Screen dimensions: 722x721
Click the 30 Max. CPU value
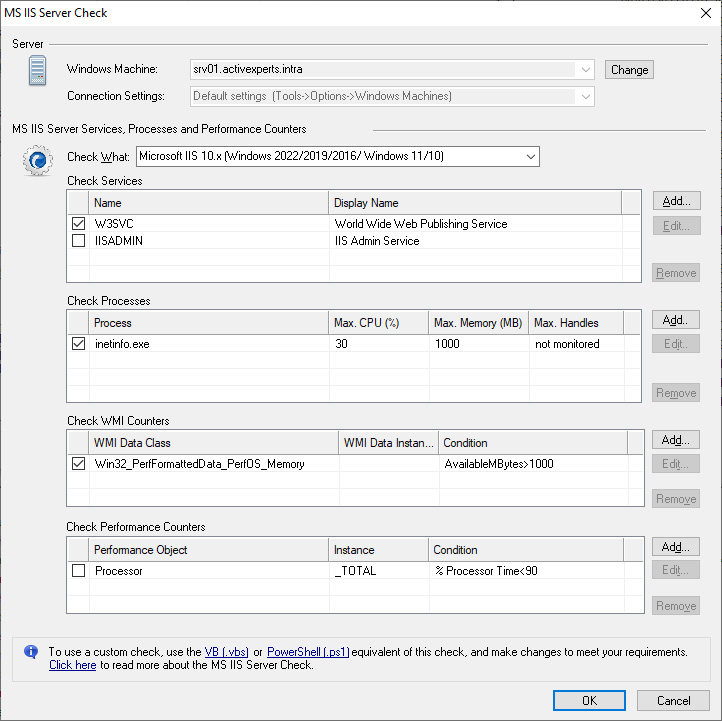[341, 344]
